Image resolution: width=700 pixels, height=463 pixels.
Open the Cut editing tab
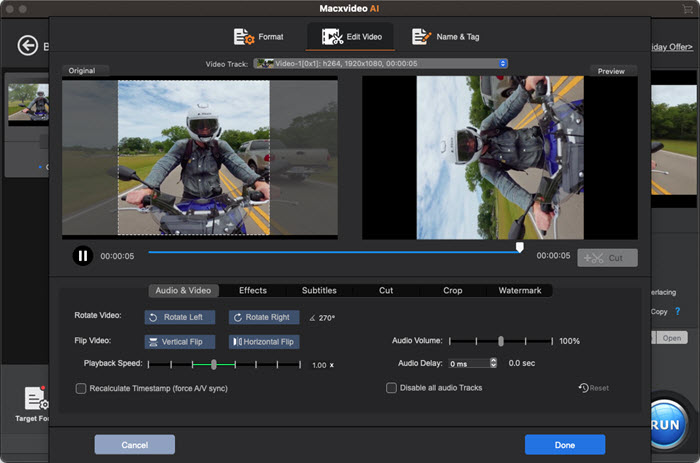coord(386,290)
